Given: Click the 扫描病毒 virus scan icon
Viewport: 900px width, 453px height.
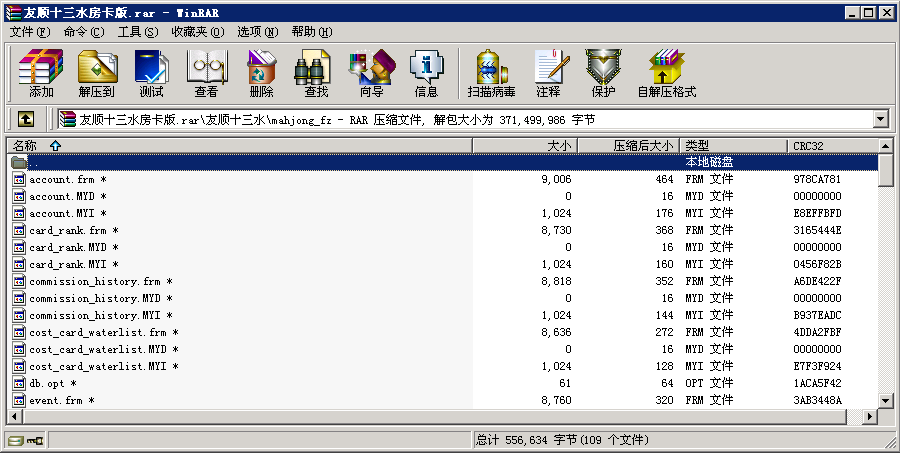Looking at the screenshot, I should [491, 73].
